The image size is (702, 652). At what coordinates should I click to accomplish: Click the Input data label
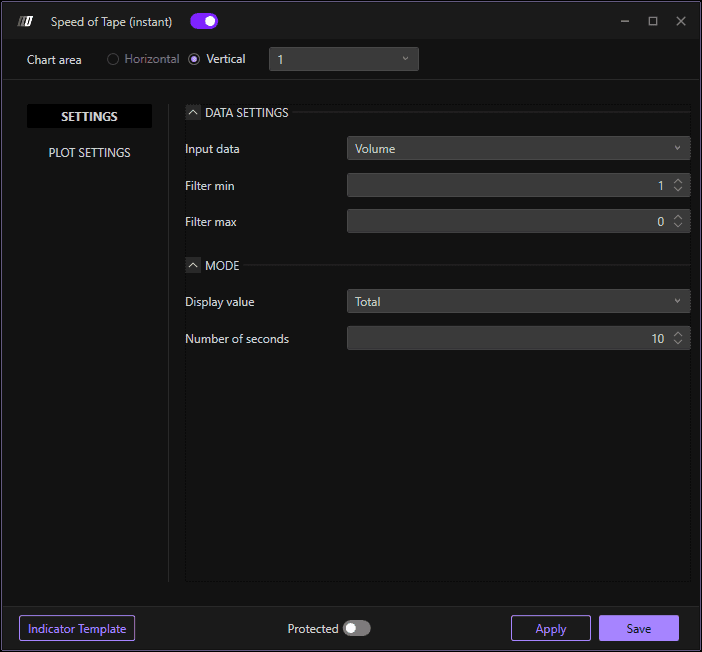click(x=212, y=149)
